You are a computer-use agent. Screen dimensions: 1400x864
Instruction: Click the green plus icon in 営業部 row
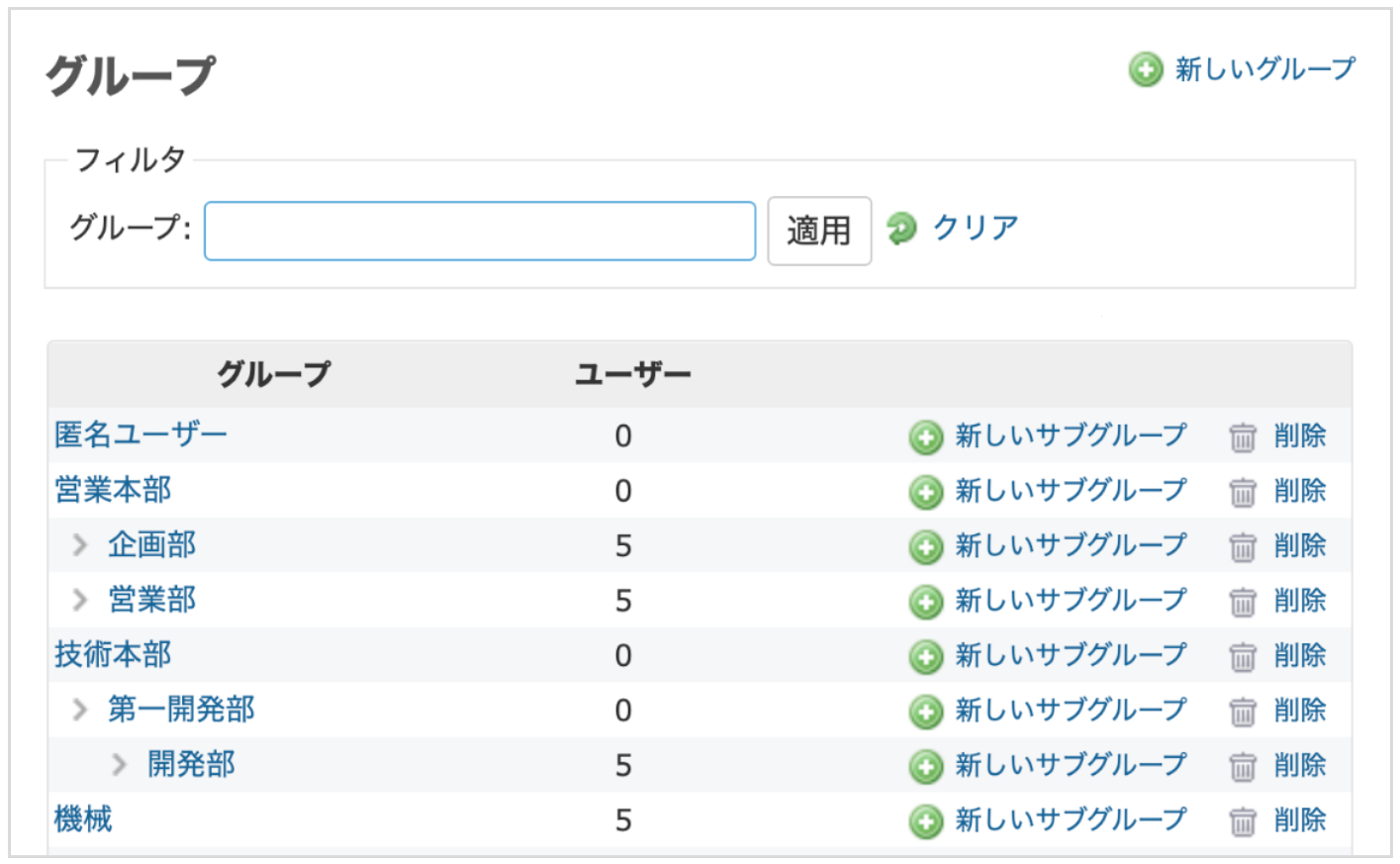925,602
